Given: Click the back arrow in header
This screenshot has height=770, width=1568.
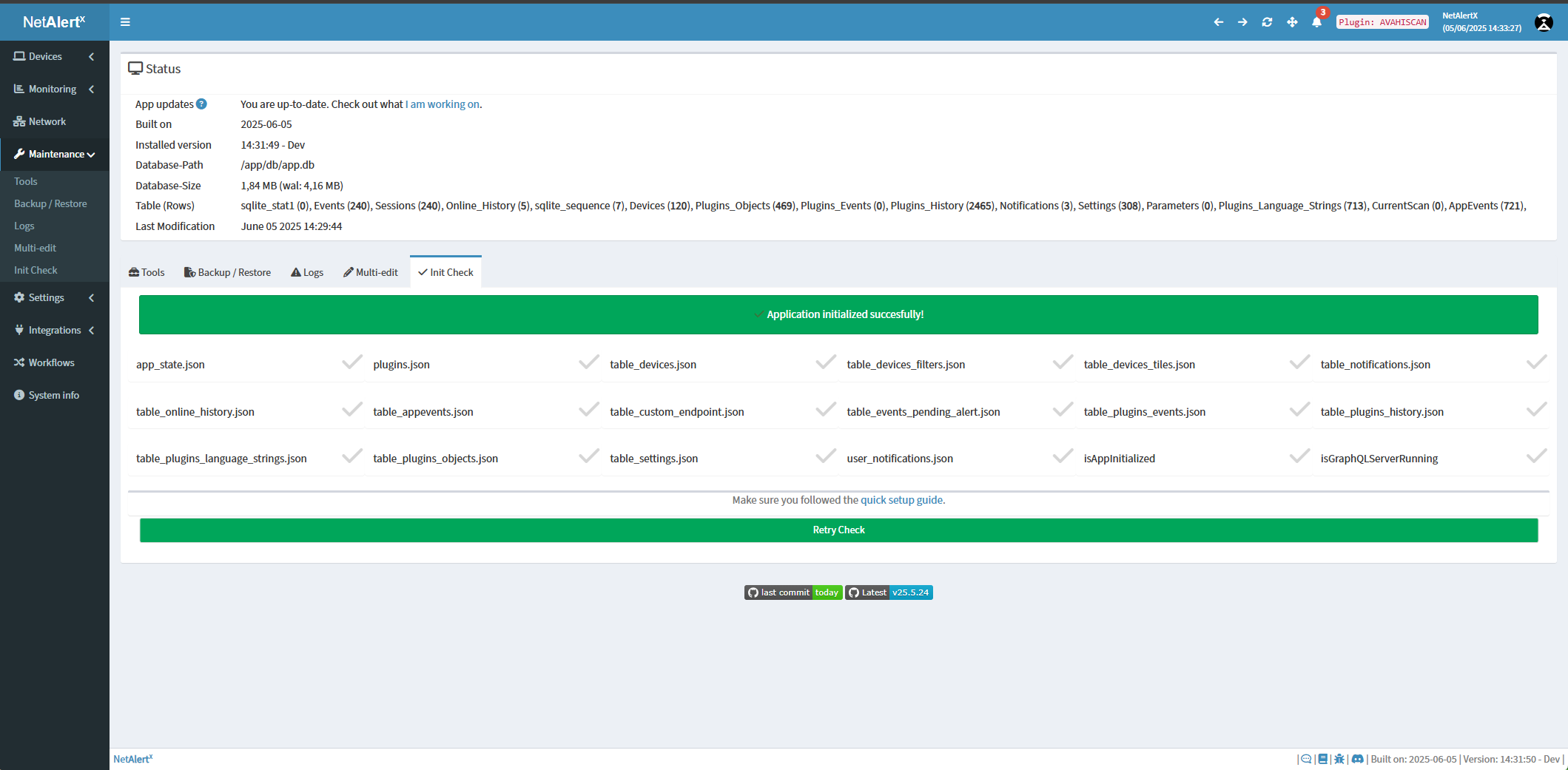Looking at the screenshot, I should [x=1218, y=22].
